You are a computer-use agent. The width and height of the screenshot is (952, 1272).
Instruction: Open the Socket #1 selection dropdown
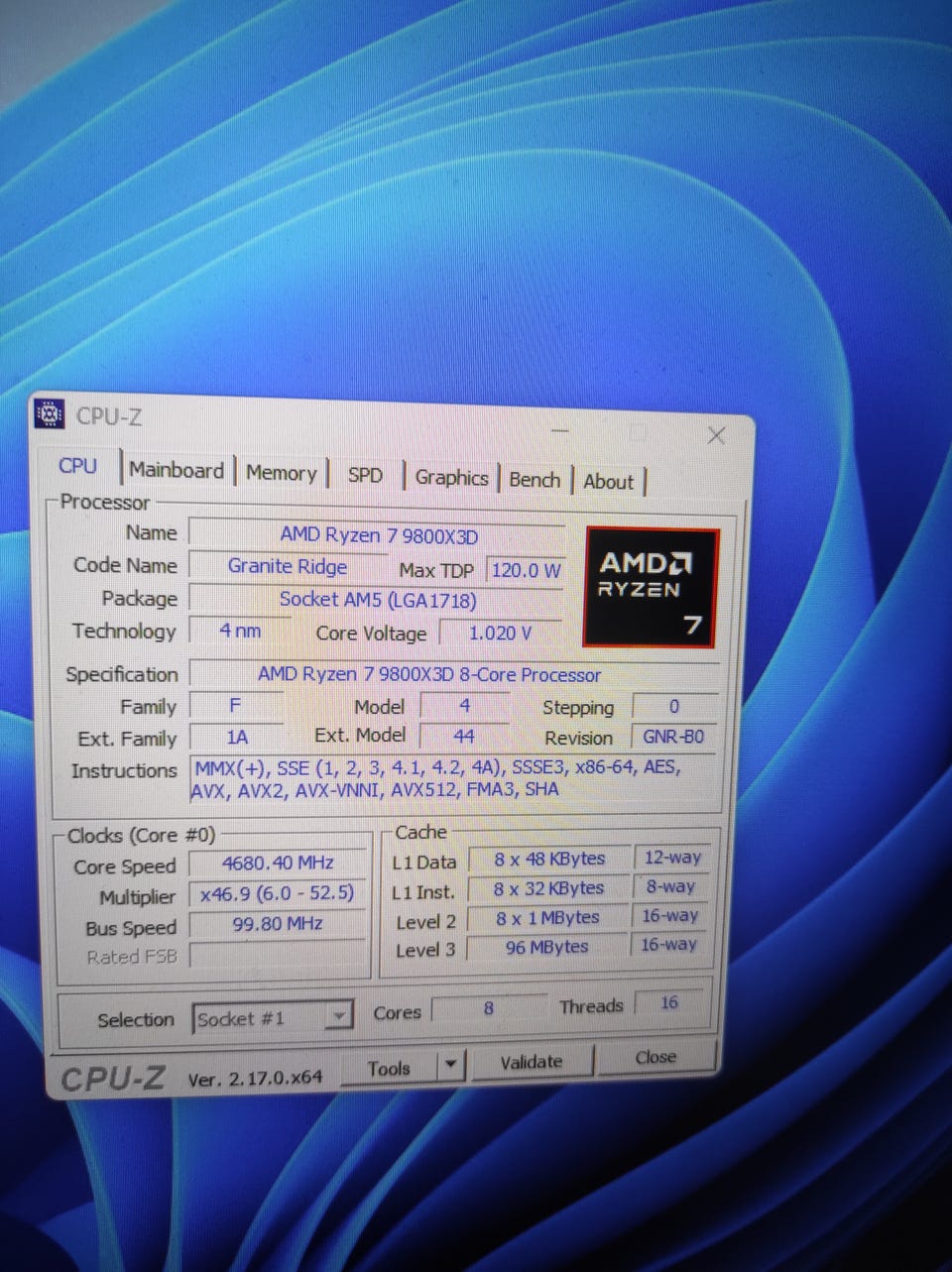click(x=272, y=1018)
